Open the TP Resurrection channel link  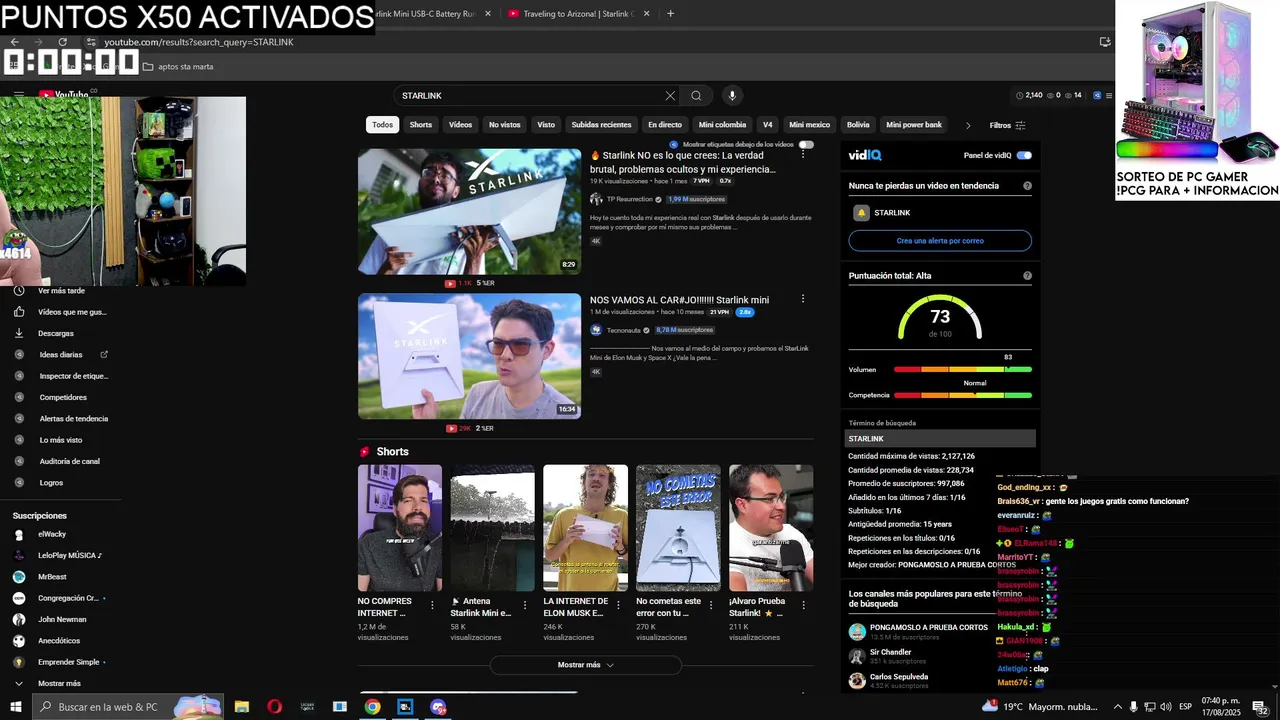click(629, 199)
